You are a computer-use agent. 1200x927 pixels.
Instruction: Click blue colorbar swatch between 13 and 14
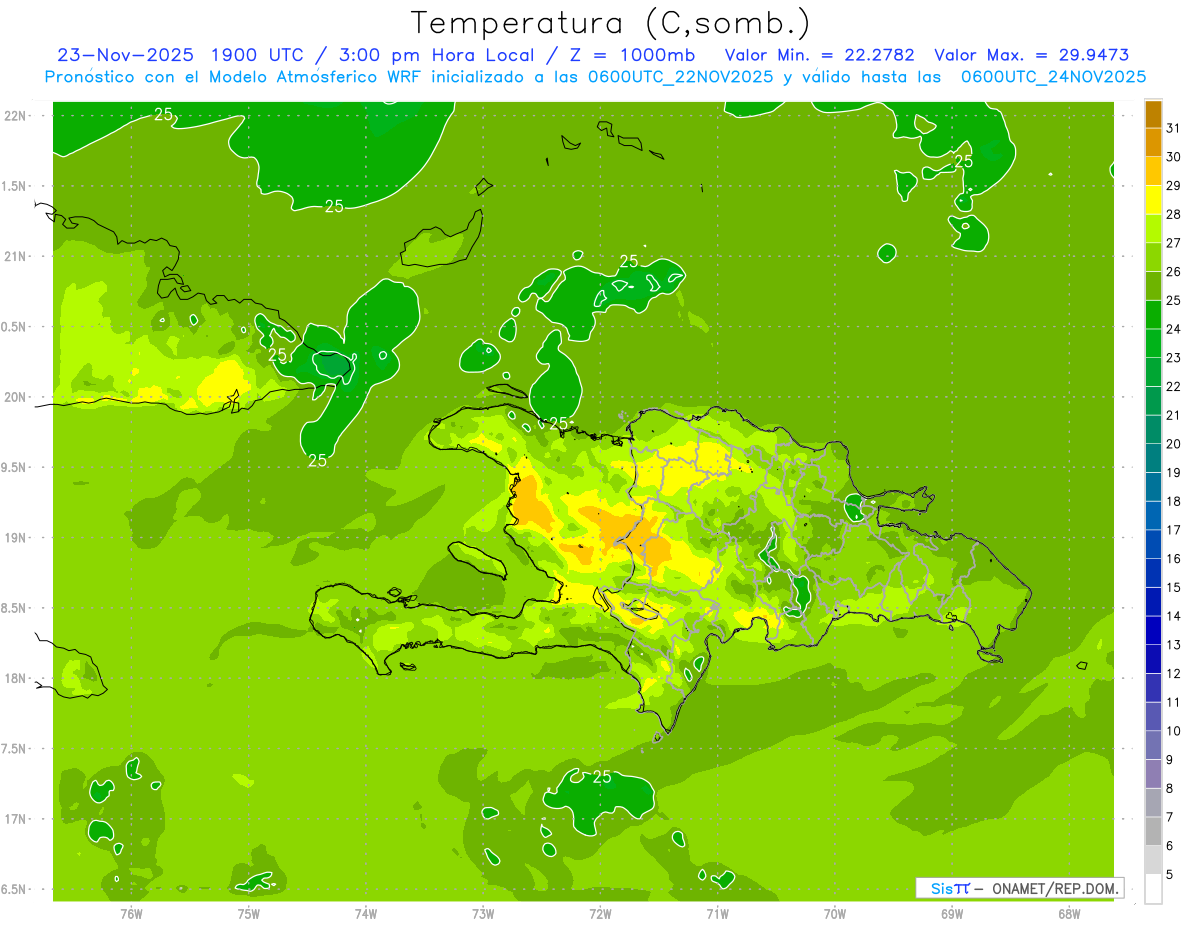pyautogui.click(x=1153, y=631)
